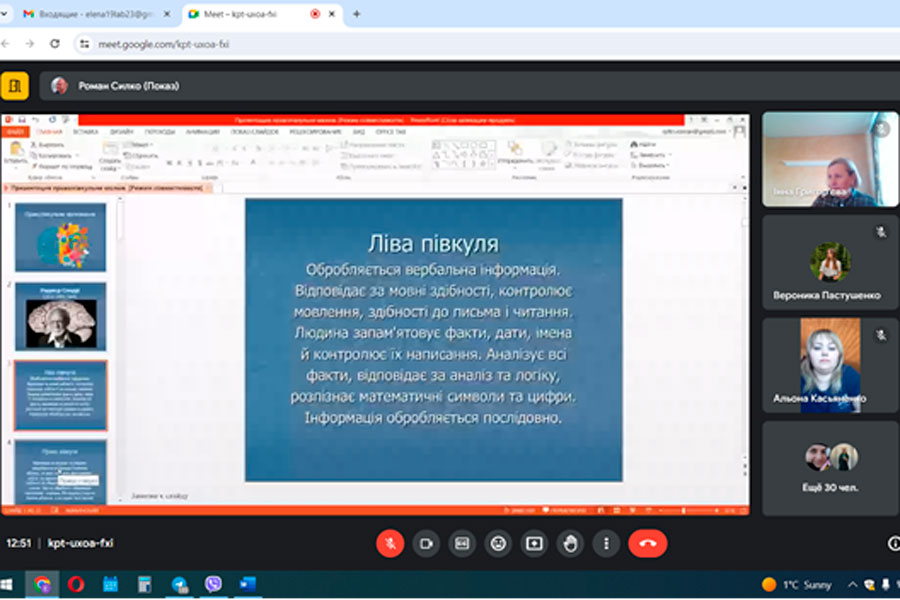This screenshot has width=900, height=600.
Task: Click presenter avatar for Роман Силко
Action: pyautogui.click(x=59, y=86)
